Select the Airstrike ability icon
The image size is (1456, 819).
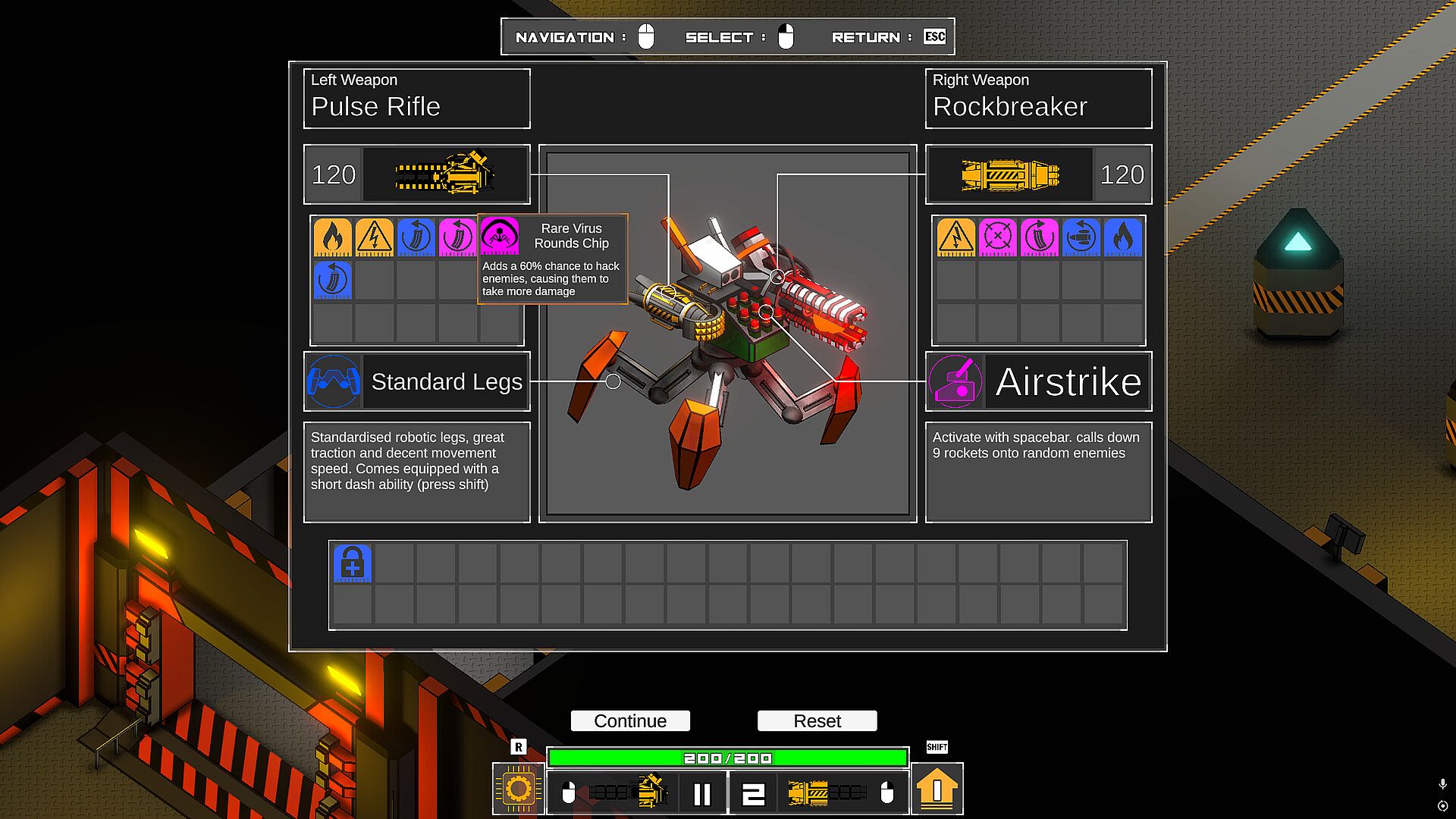click(955, 381)
